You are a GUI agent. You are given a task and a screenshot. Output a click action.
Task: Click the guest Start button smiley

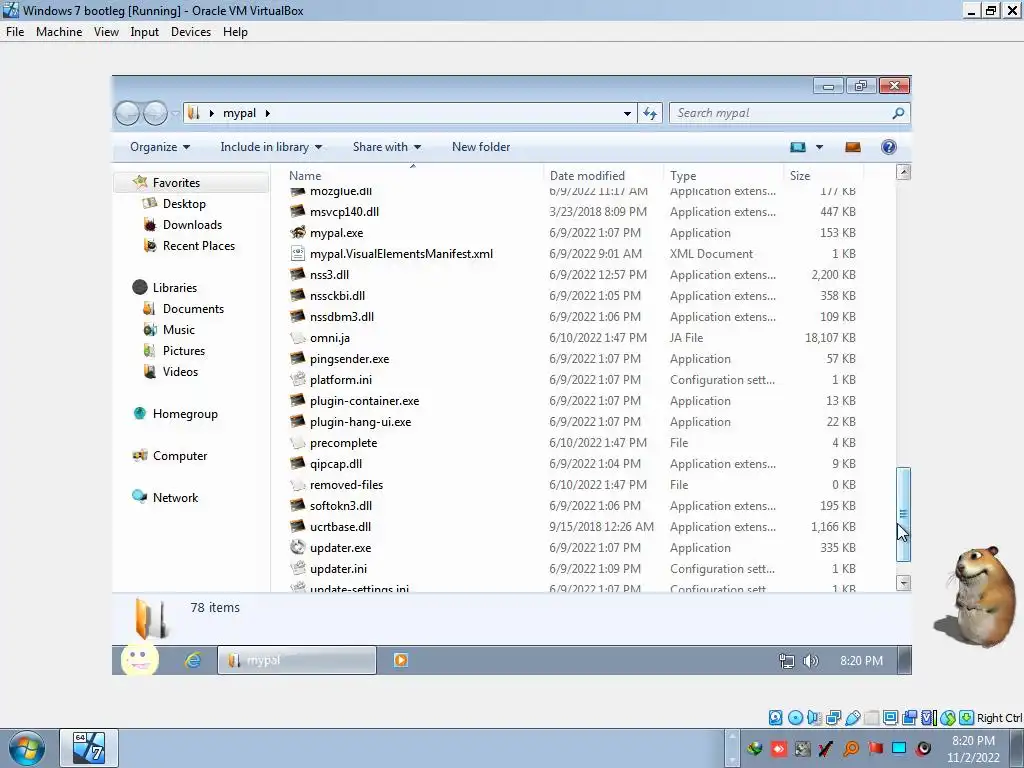point(139,660)
